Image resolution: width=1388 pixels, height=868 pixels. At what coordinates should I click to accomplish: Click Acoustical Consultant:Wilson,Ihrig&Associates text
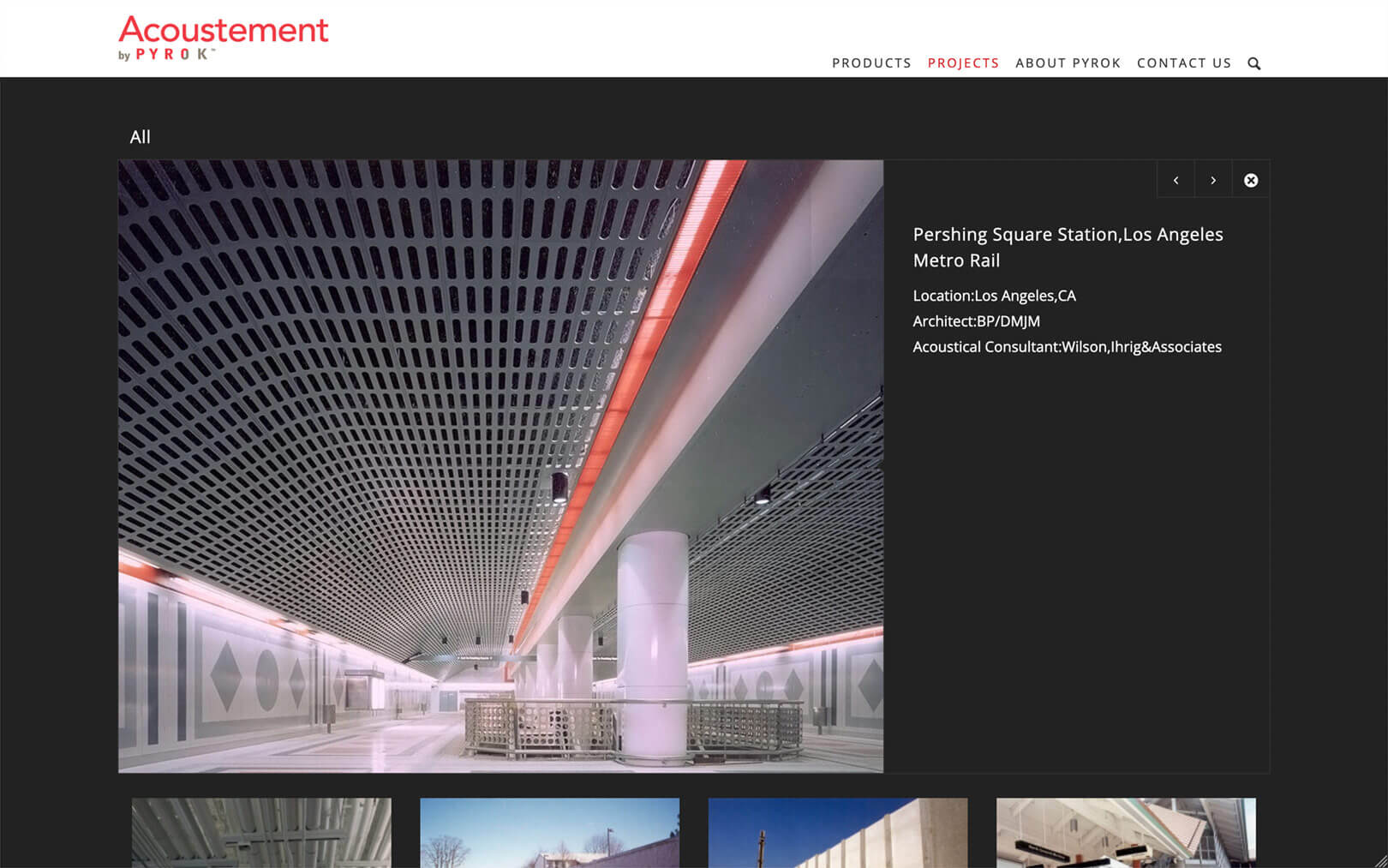click(x=1067, y=347)
